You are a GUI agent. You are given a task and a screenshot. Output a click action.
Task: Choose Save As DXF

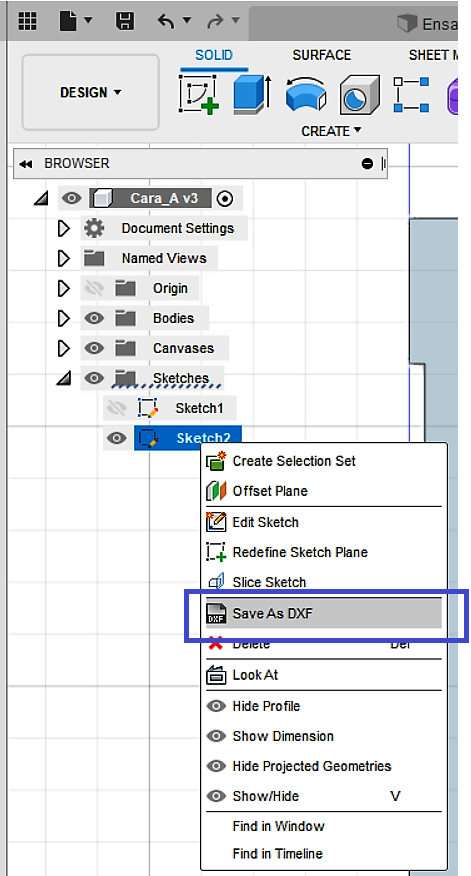click(323, 613)
